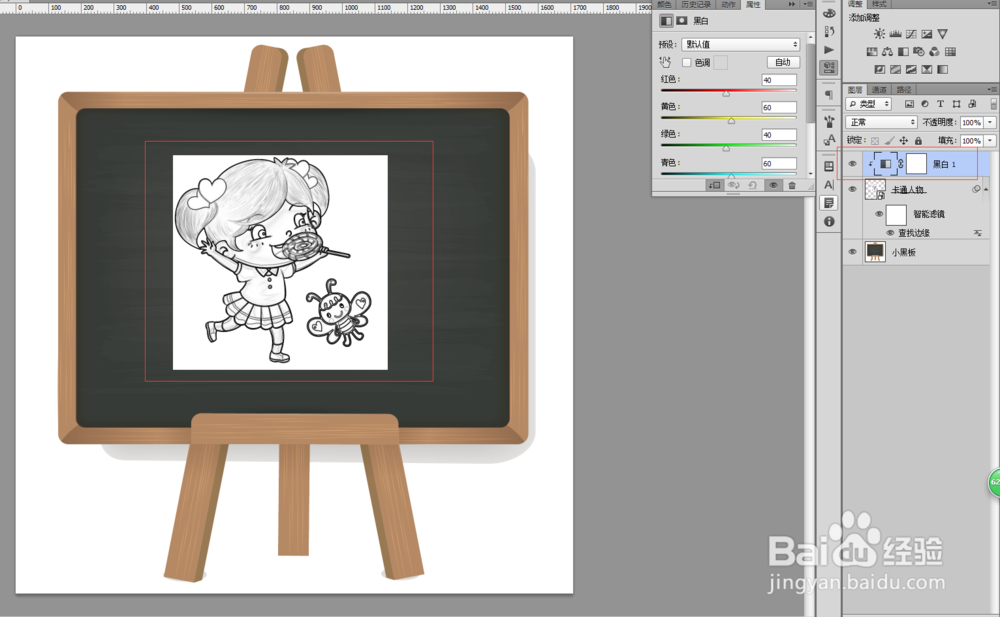Open the Character panel A icon

(829, 184)
